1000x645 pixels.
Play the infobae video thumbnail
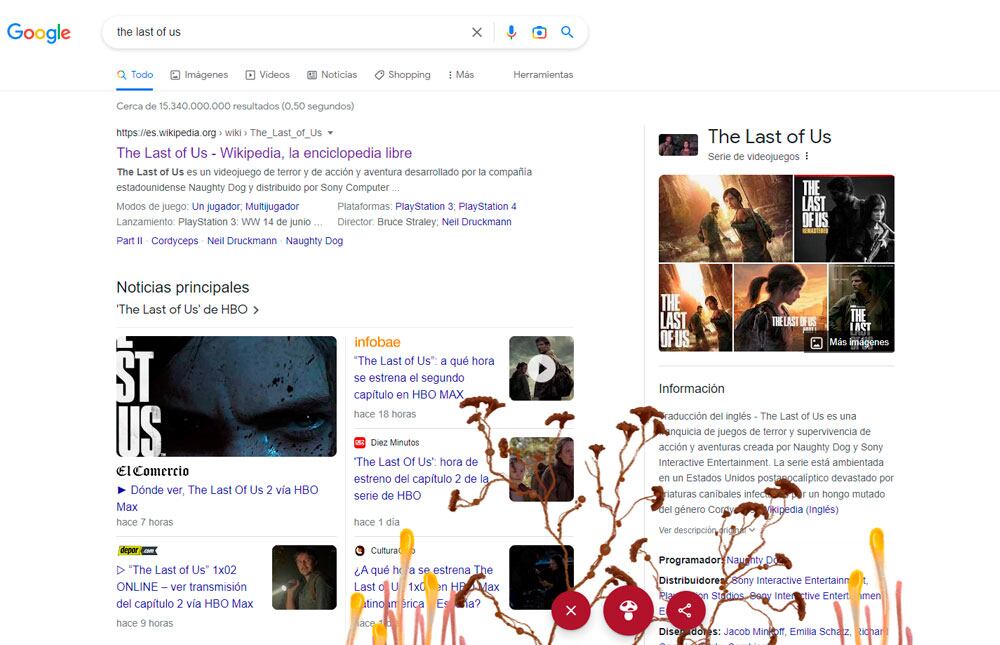tap(541, 368)
